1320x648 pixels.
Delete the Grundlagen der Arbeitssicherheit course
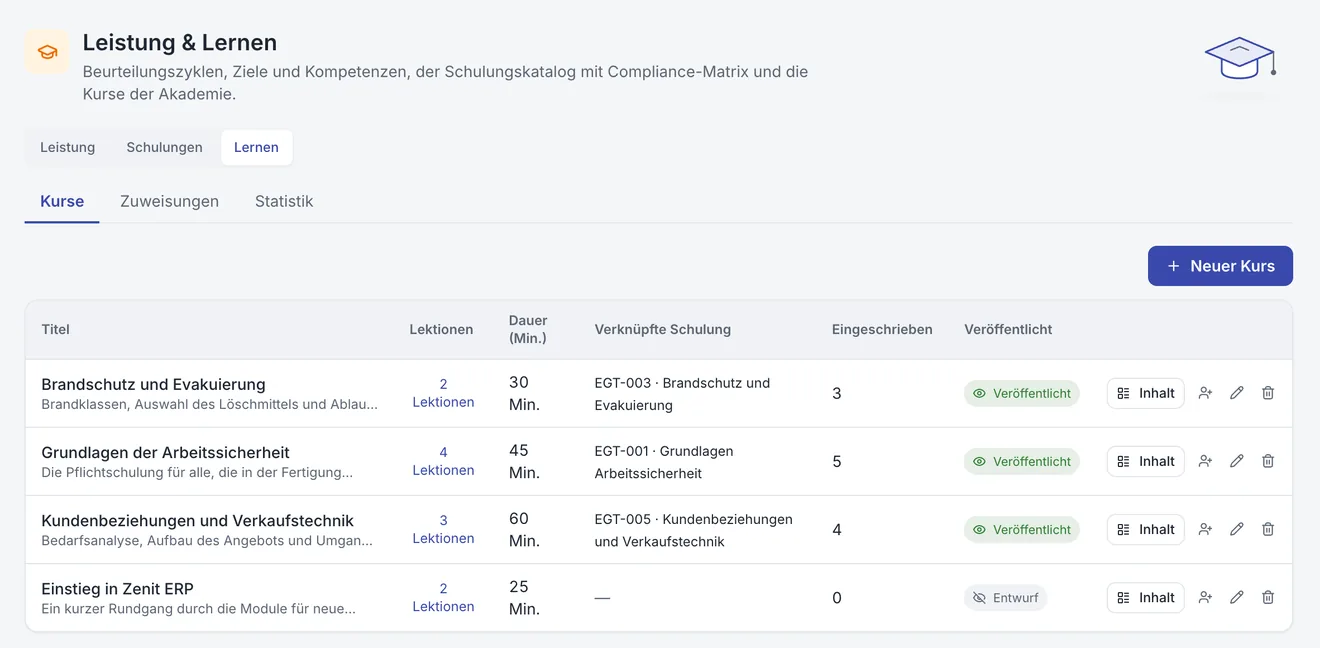(1268, 461)
